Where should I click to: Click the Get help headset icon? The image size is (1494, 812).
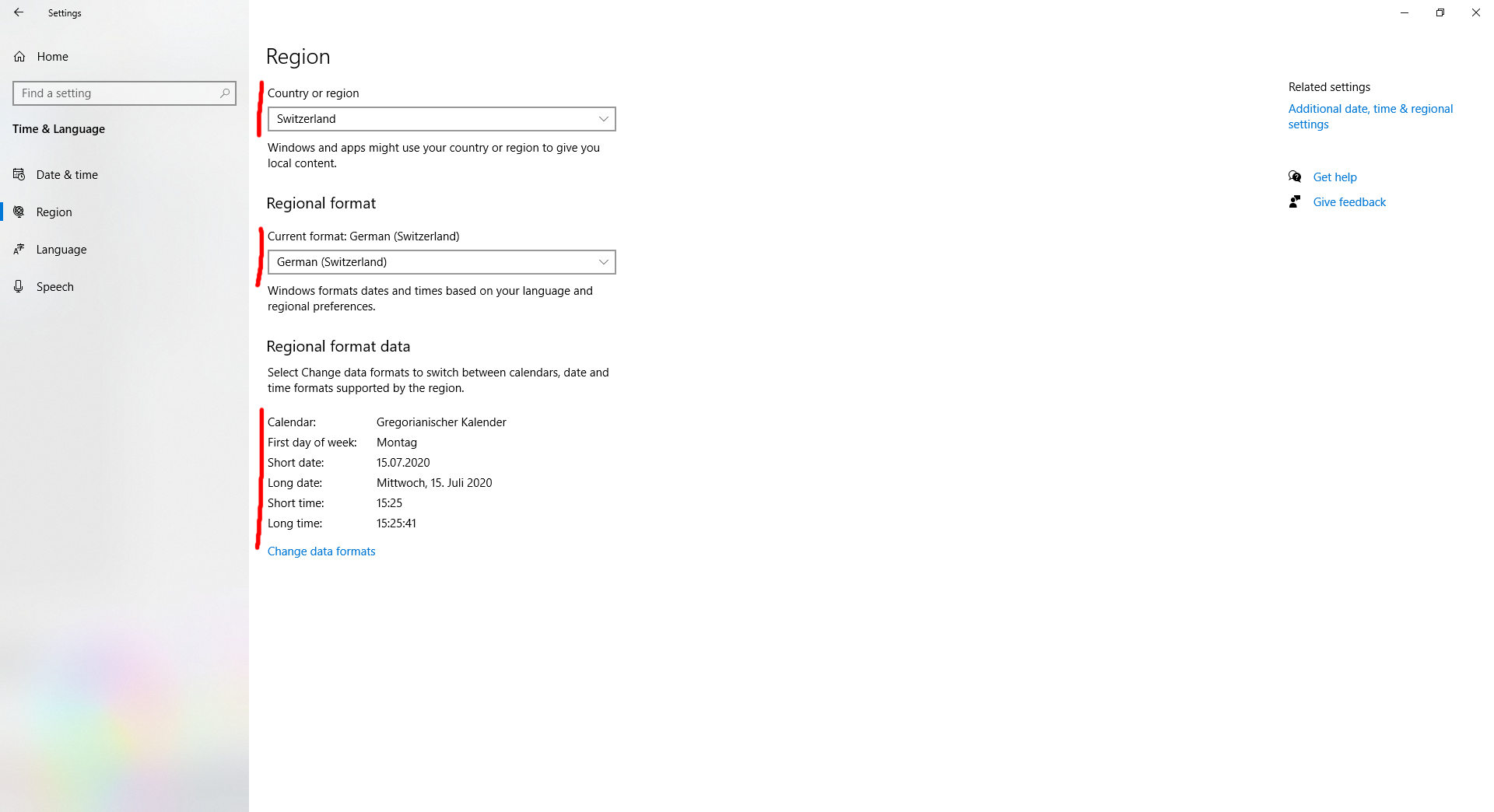point(1294,177)
